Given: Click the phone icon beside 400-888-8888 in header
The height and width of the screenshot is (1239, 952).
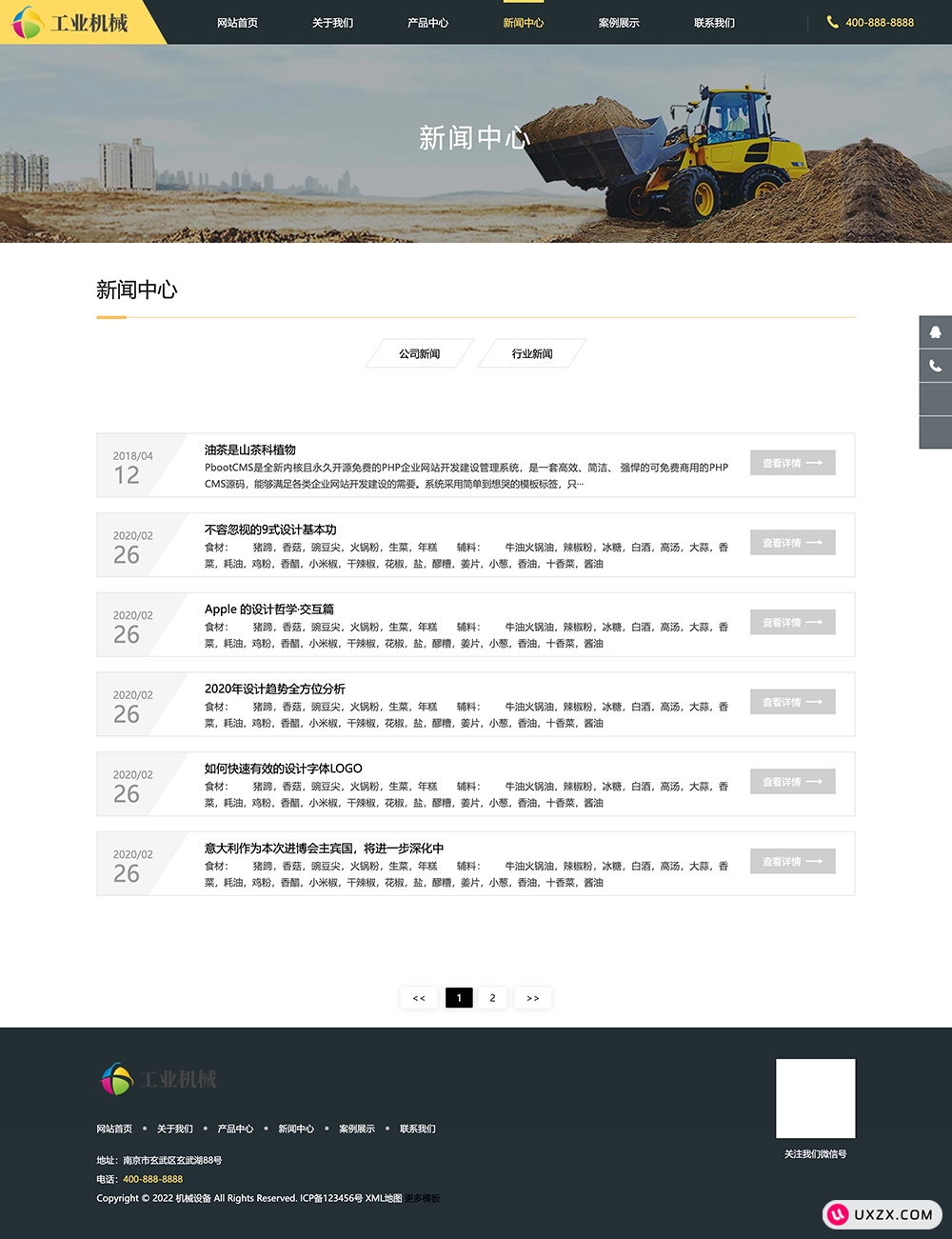Looking at the screenshot, I should point(832,22).
